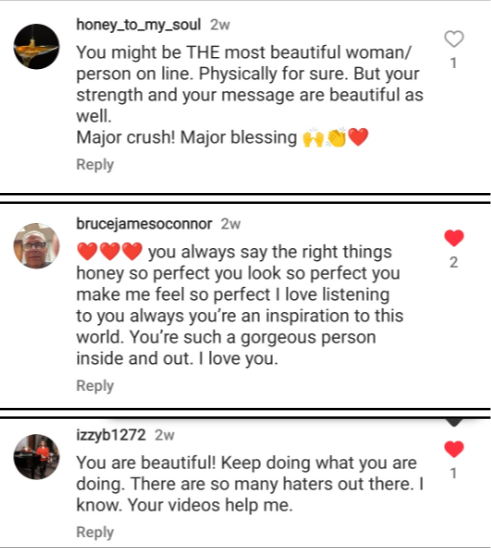
Task: Unlike brucejamesoconnor's comment with red heart
Action: 454,238
